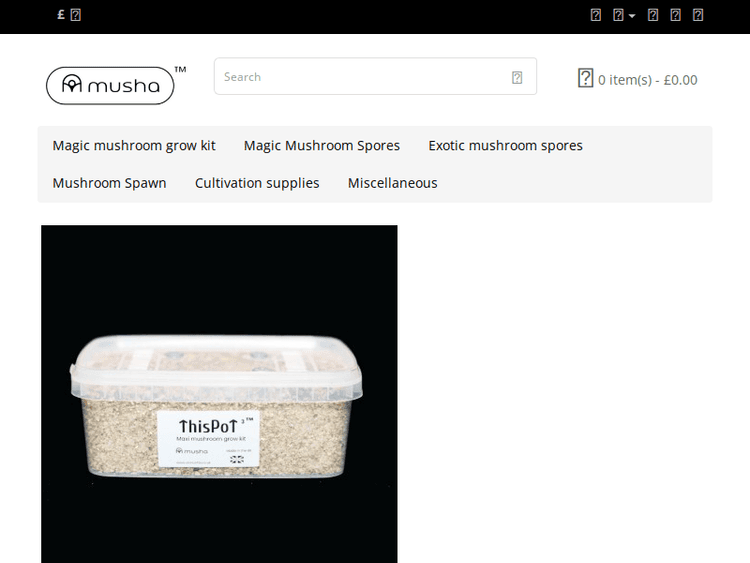
Task: Open the £ currency selector
Action: coord(62,15)
